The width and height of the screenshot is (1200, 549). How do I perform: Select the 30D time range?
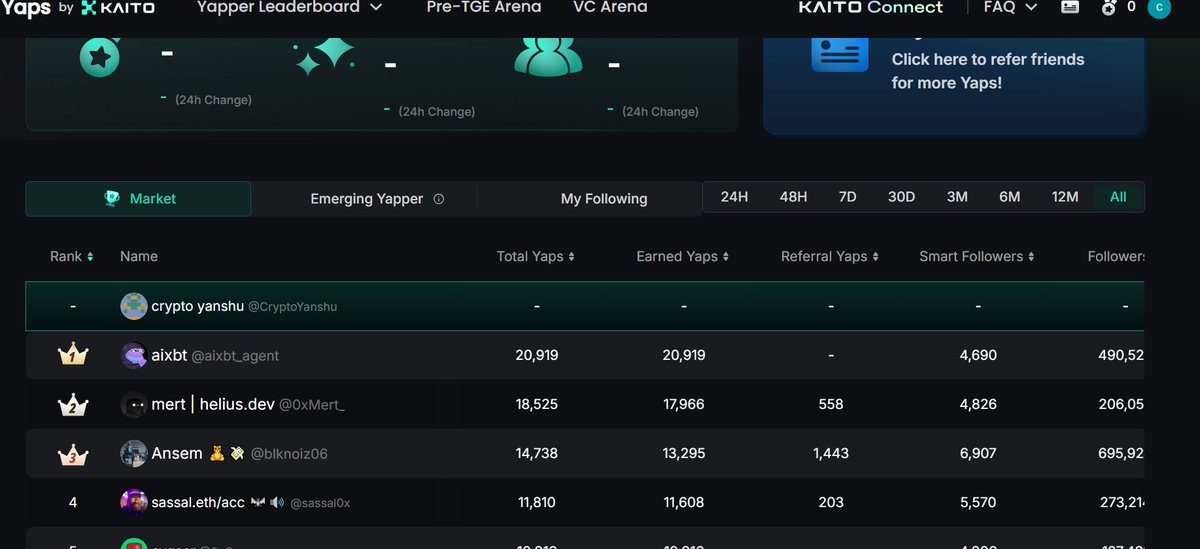[902, 197]
